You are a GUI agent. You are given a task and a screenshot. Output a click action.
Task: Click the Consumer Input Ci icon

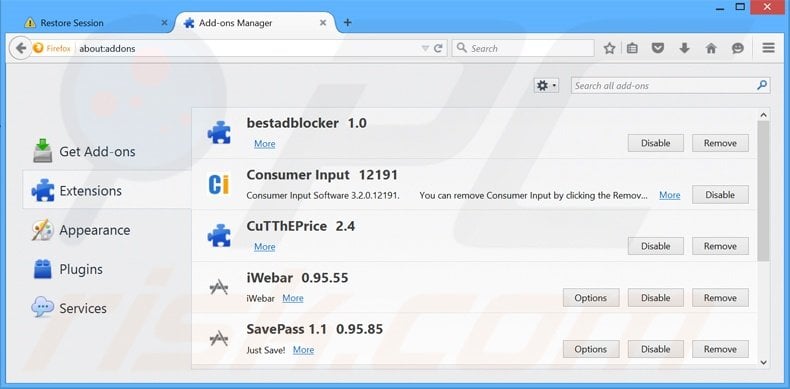point(219,184)
